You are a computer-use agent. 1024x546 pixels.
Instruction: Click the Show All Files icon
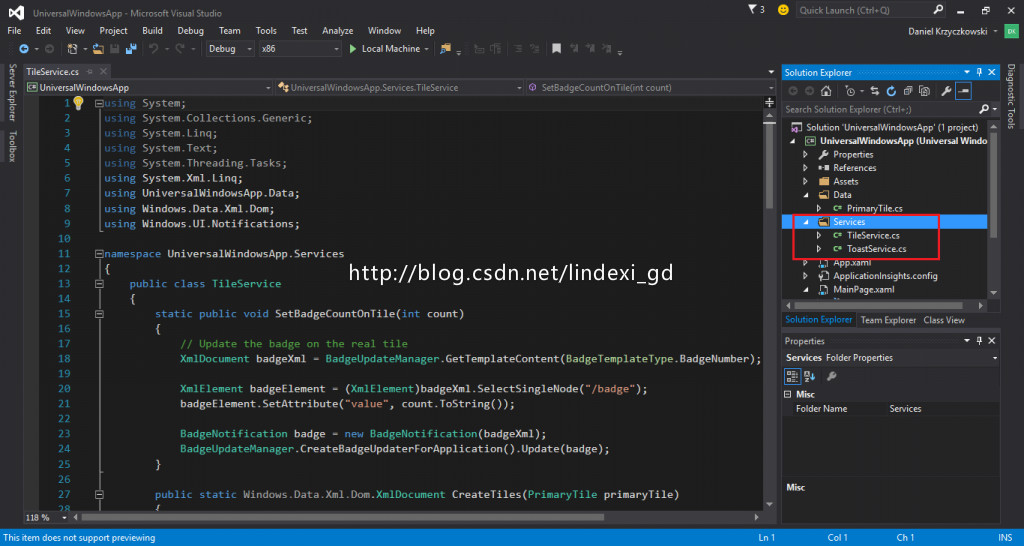click(x=924, y=91)
